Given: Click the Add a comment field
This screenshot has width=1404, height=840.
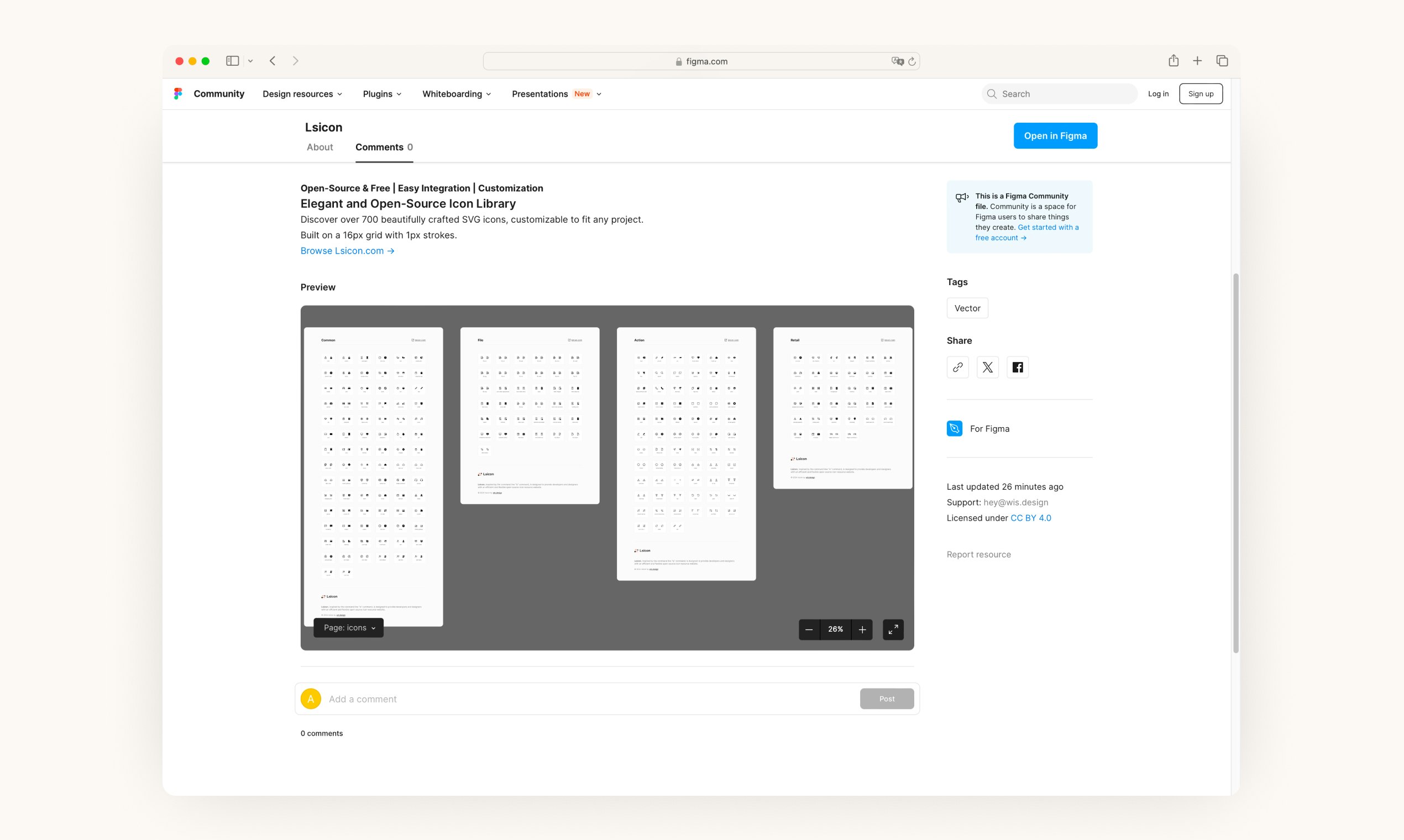Looking at the screenshot, I should pyautogui.click(x=591, y=699).
